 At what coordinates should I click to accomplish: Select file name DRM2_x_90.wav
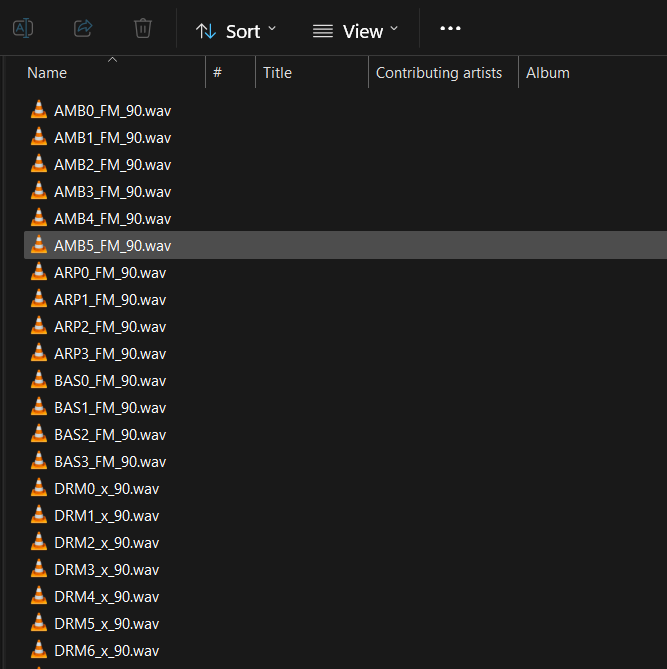[107, 543]
